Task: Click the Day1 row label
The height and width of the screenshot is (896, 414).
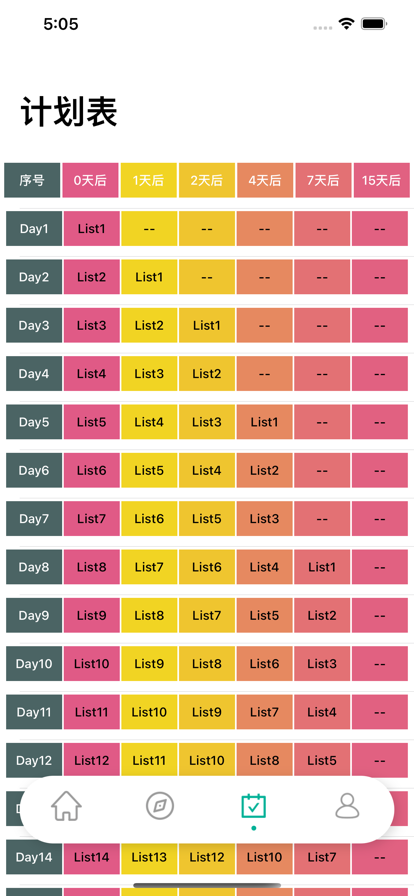Action: point(34,229)
